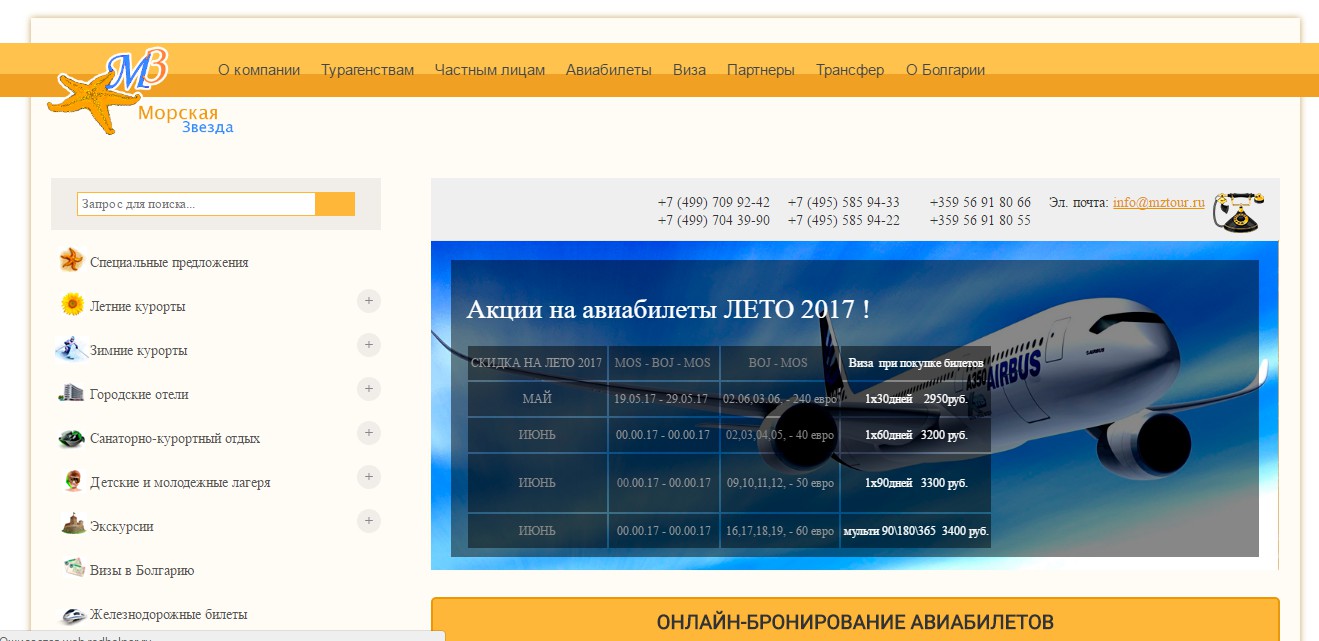The height and width of the screenshot is (641, 1319).
Task: Open the Виза menu item
Action: point(689,70)
